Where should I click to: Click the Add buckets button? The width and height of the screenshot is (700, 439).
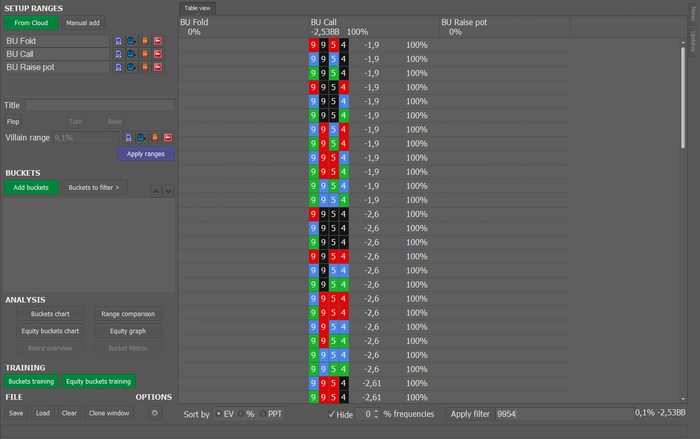(x=31, y=188)
